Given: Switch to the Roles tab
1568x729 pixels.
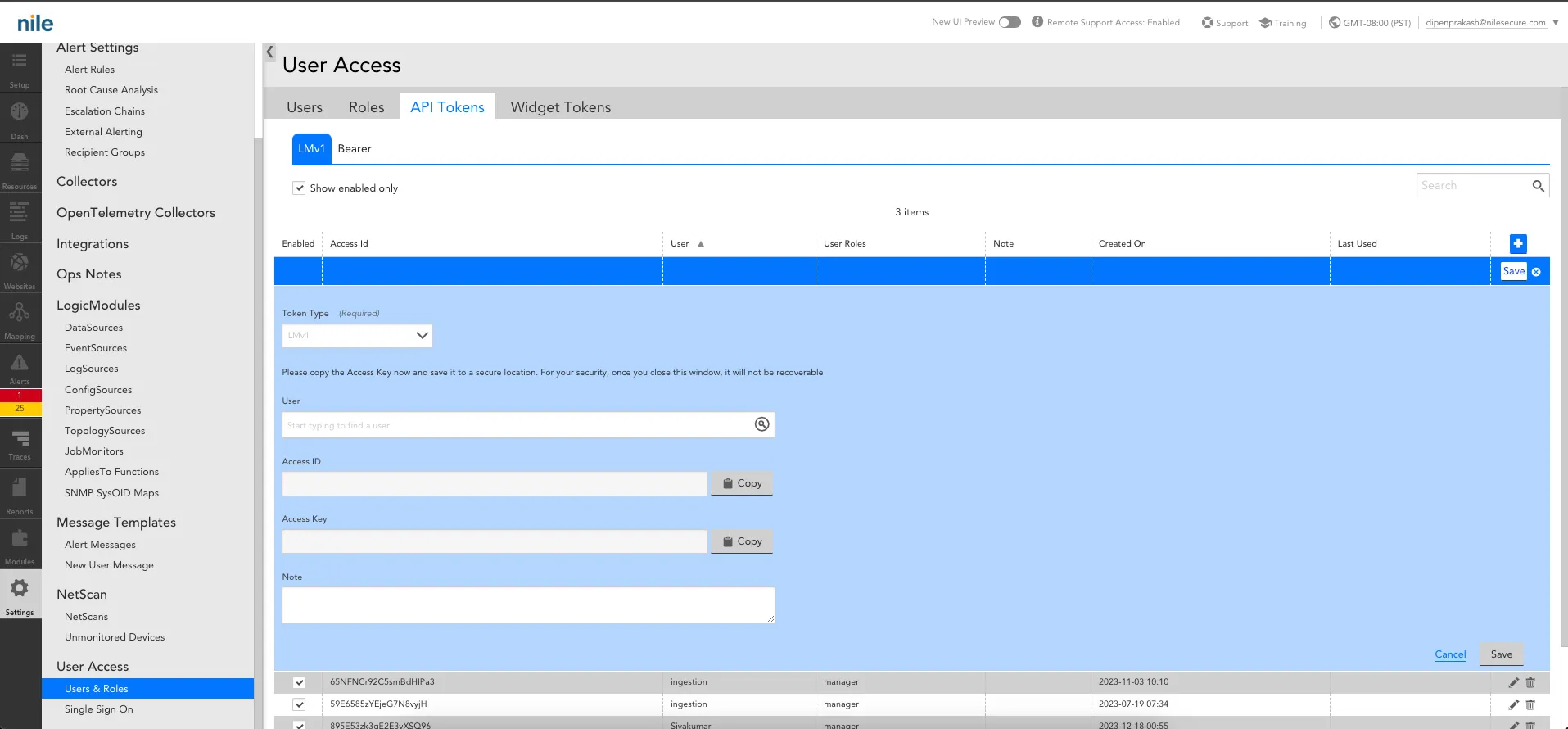Looking at the screenshot, I should (x=366, y=107).
